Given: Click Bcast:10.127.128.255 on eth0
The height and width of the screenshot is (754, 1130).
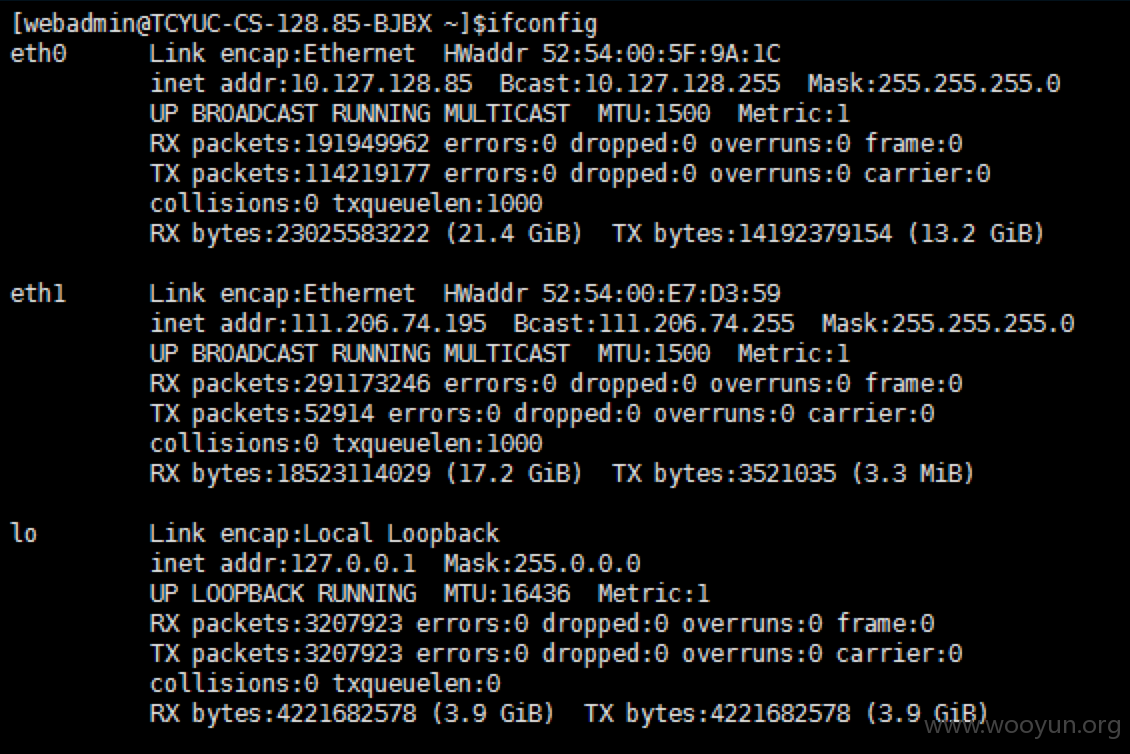Looking at the screenshot, I should (640, 84).
